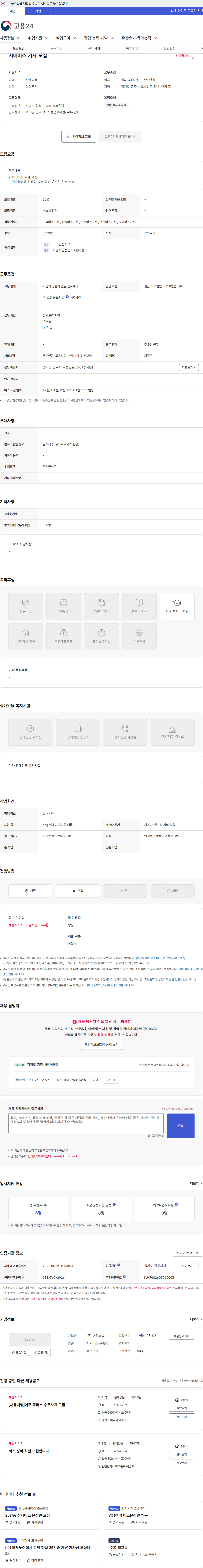Click the company LOGO thumbnail
The width and height of the screenshot is (203, 1568).
[30, 1340]
